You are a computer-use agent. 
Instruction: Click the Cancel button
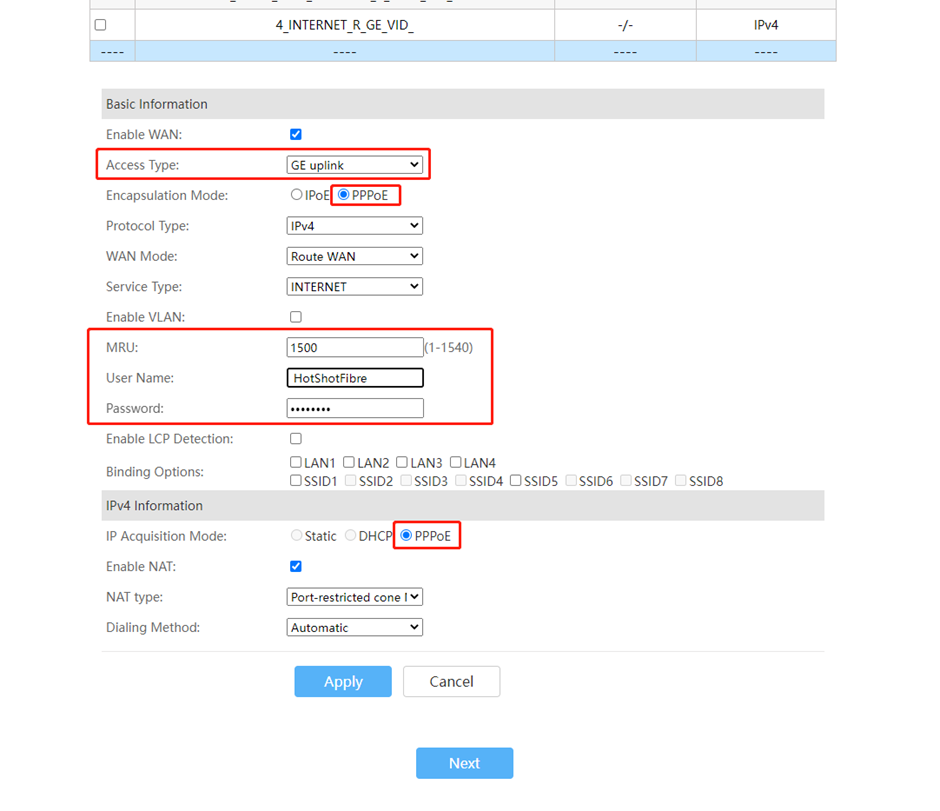click(451, 682)
